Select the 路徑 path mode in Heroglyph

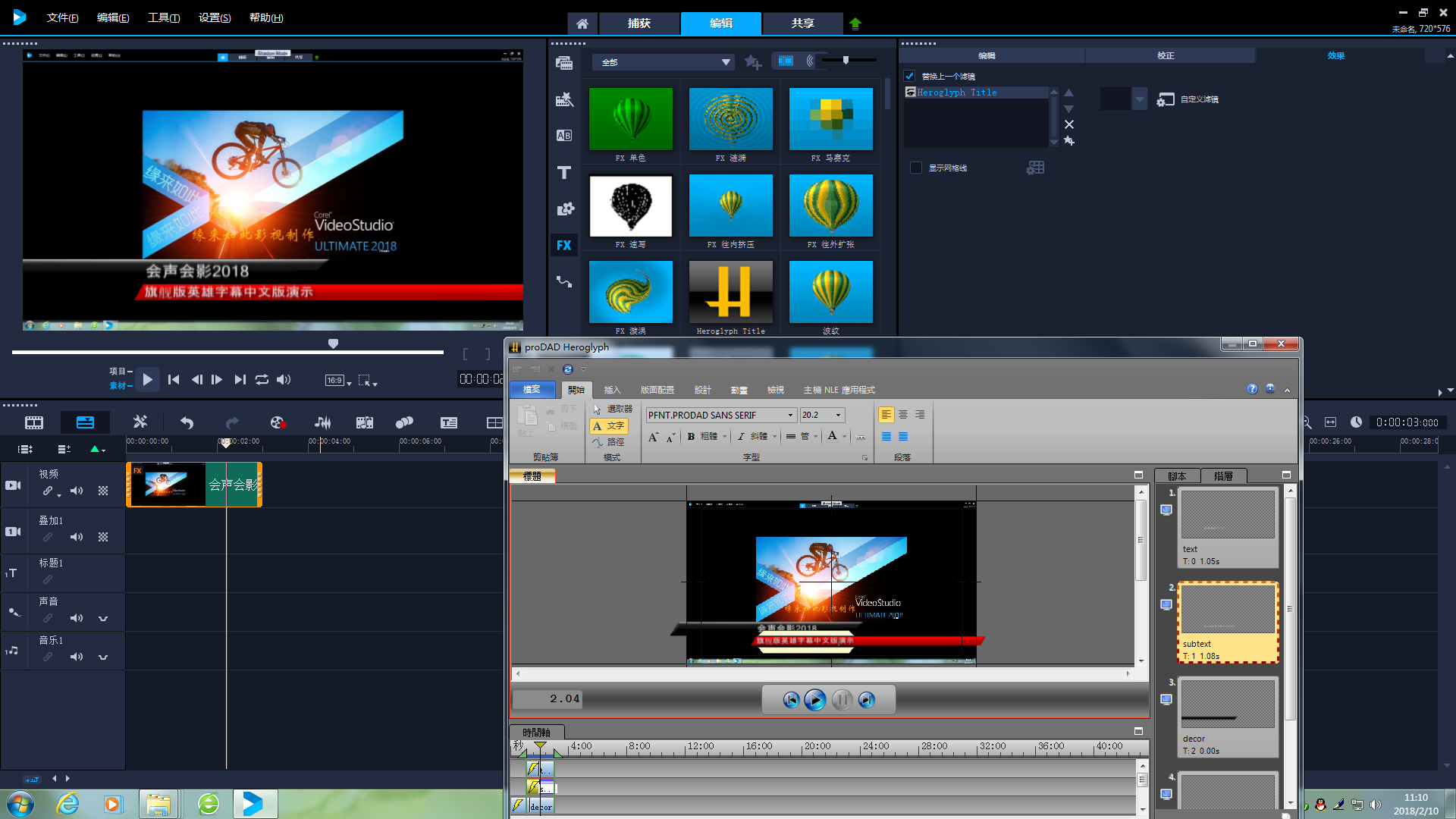(x=609, y=442)
